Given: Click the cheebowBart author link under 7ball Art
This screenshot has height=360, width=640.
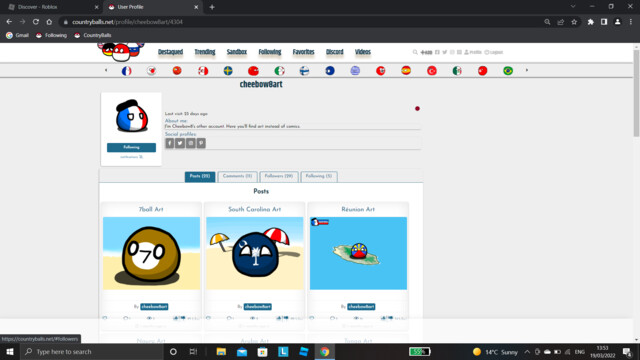Looking at the screenshot, I should coord(154,307).
